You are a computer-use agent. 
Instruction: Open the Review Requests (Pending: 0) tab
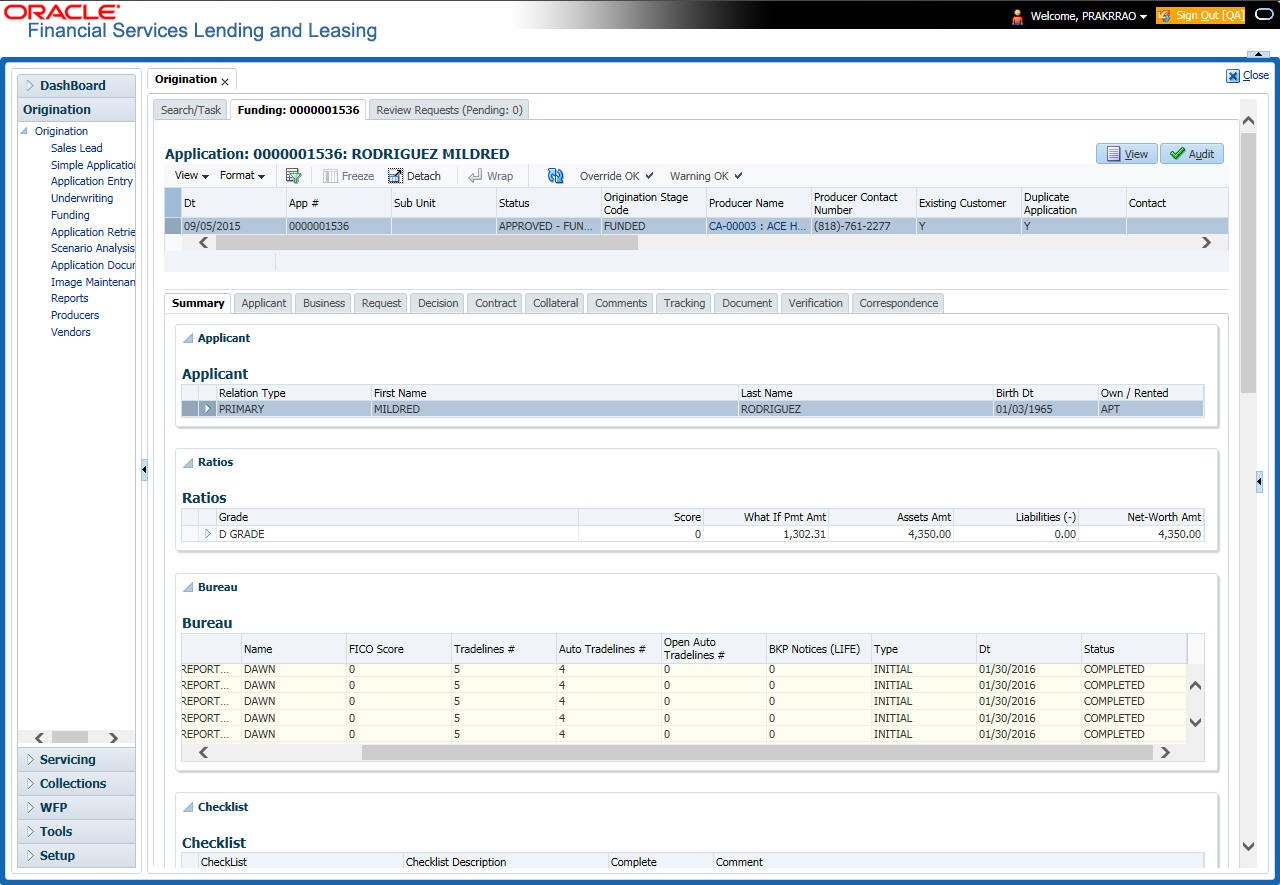(449, 110)
